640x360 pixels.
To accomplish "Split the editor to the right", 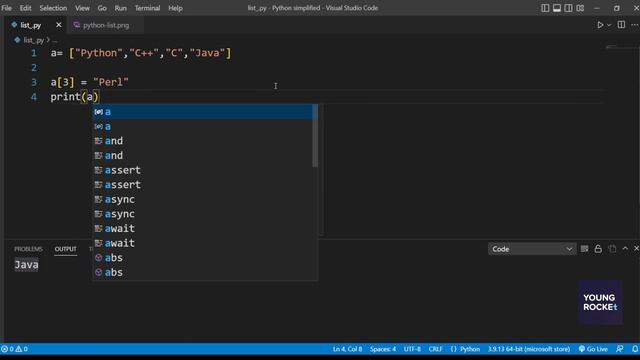I will [x=621, y=25].
